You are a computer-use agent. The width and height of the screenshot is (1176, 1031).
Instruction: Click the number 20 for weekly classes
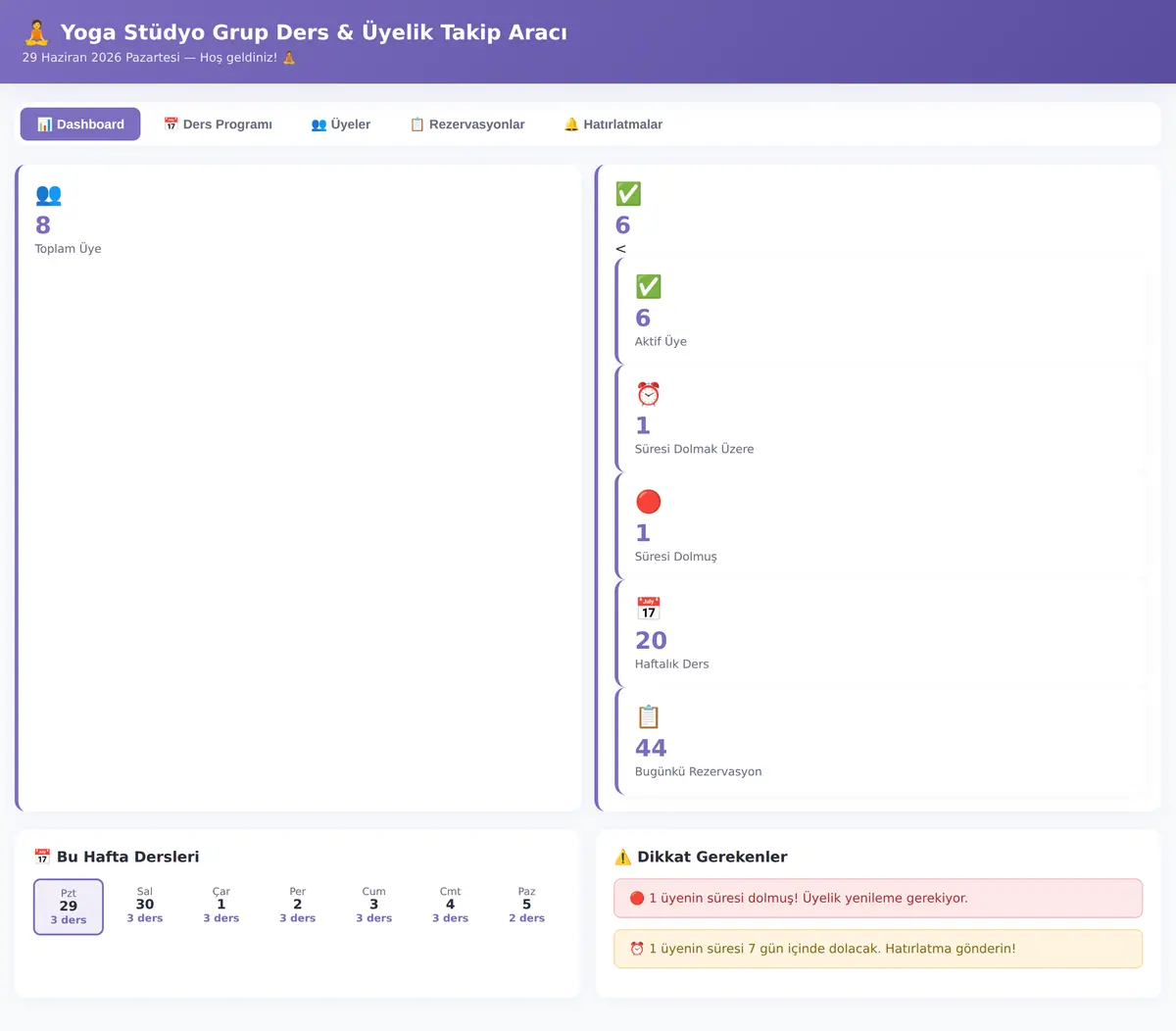click(x=651, y=641)
